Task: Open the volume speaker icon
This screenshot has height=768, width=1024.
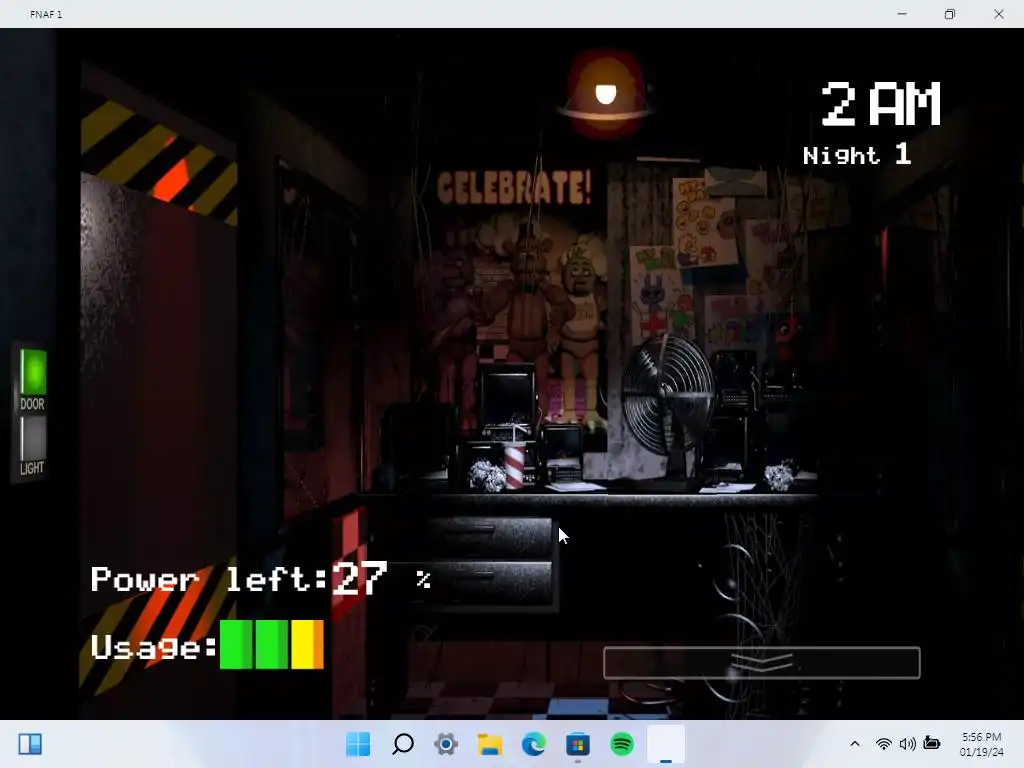Action: 907,744
